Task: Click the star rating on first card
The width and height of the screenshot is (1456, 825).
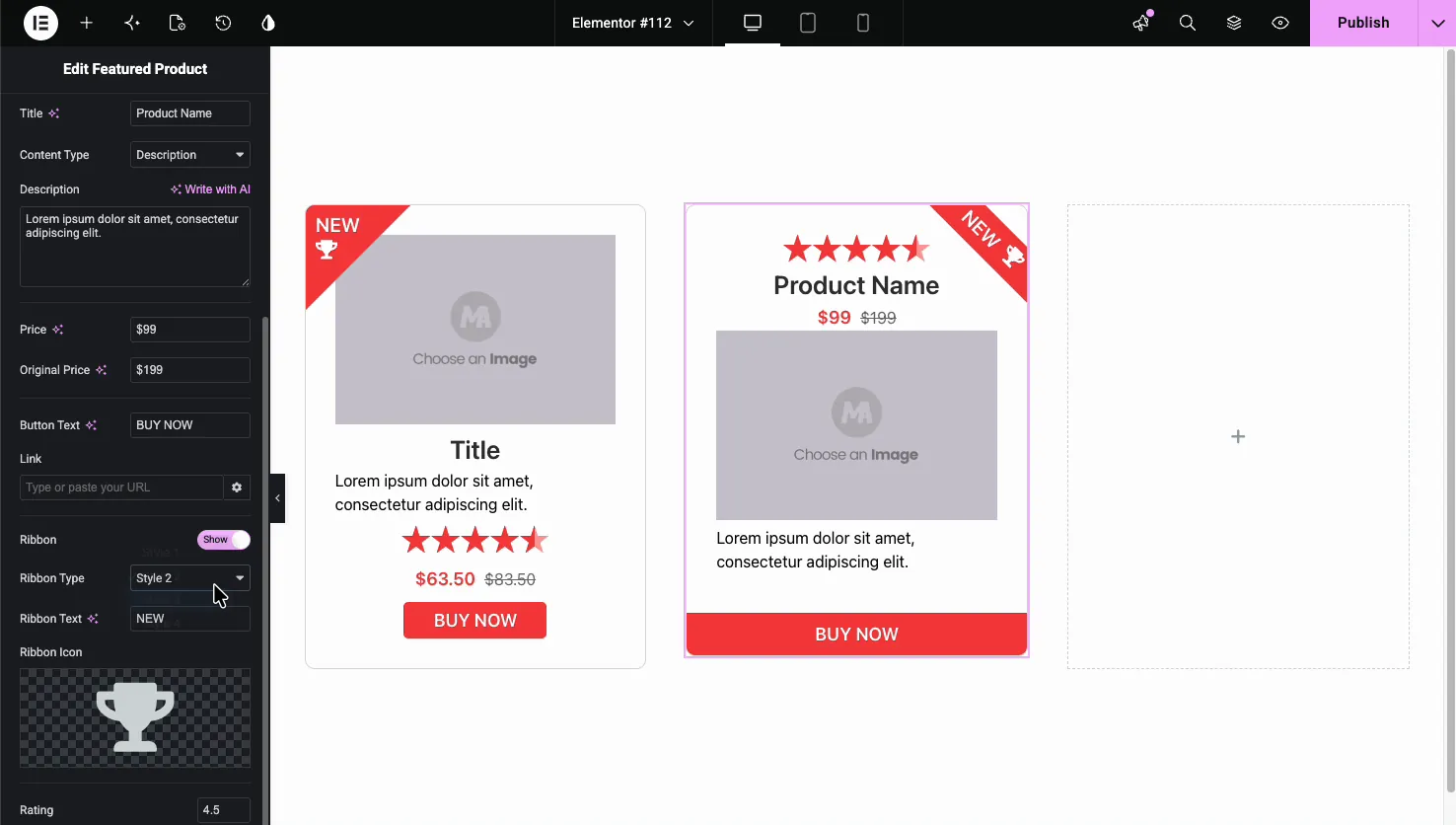Action: coord(475,540)
